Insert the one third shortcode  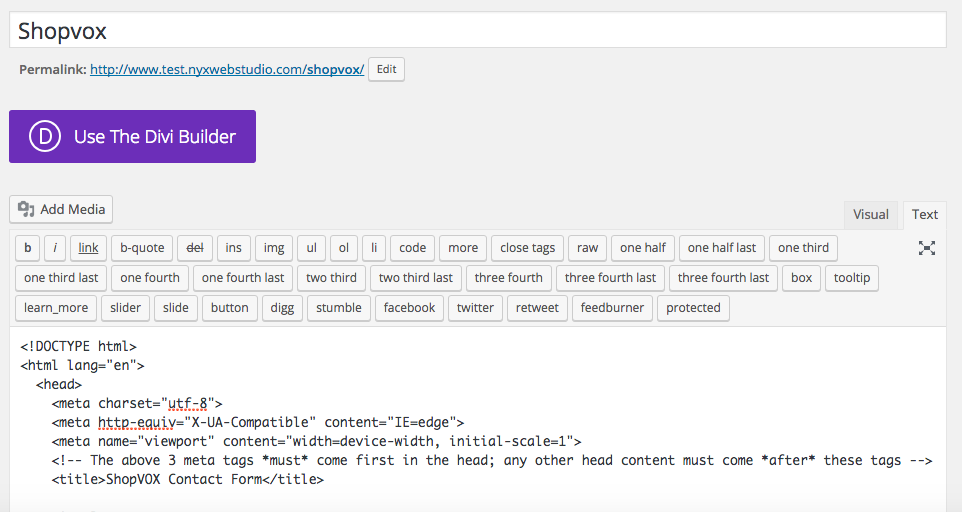pyautogui.click(x=804, y=248)
